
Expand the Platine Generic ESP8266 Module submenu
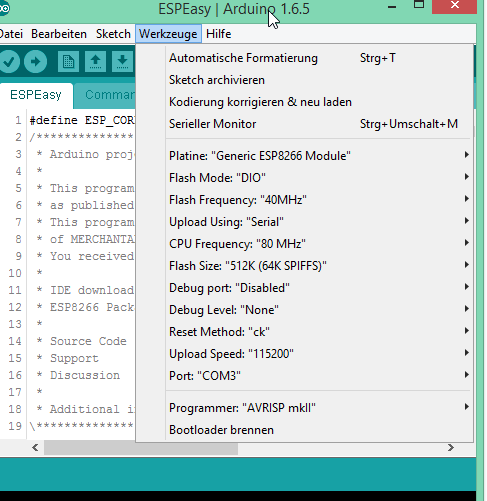(x=304, y=156)
